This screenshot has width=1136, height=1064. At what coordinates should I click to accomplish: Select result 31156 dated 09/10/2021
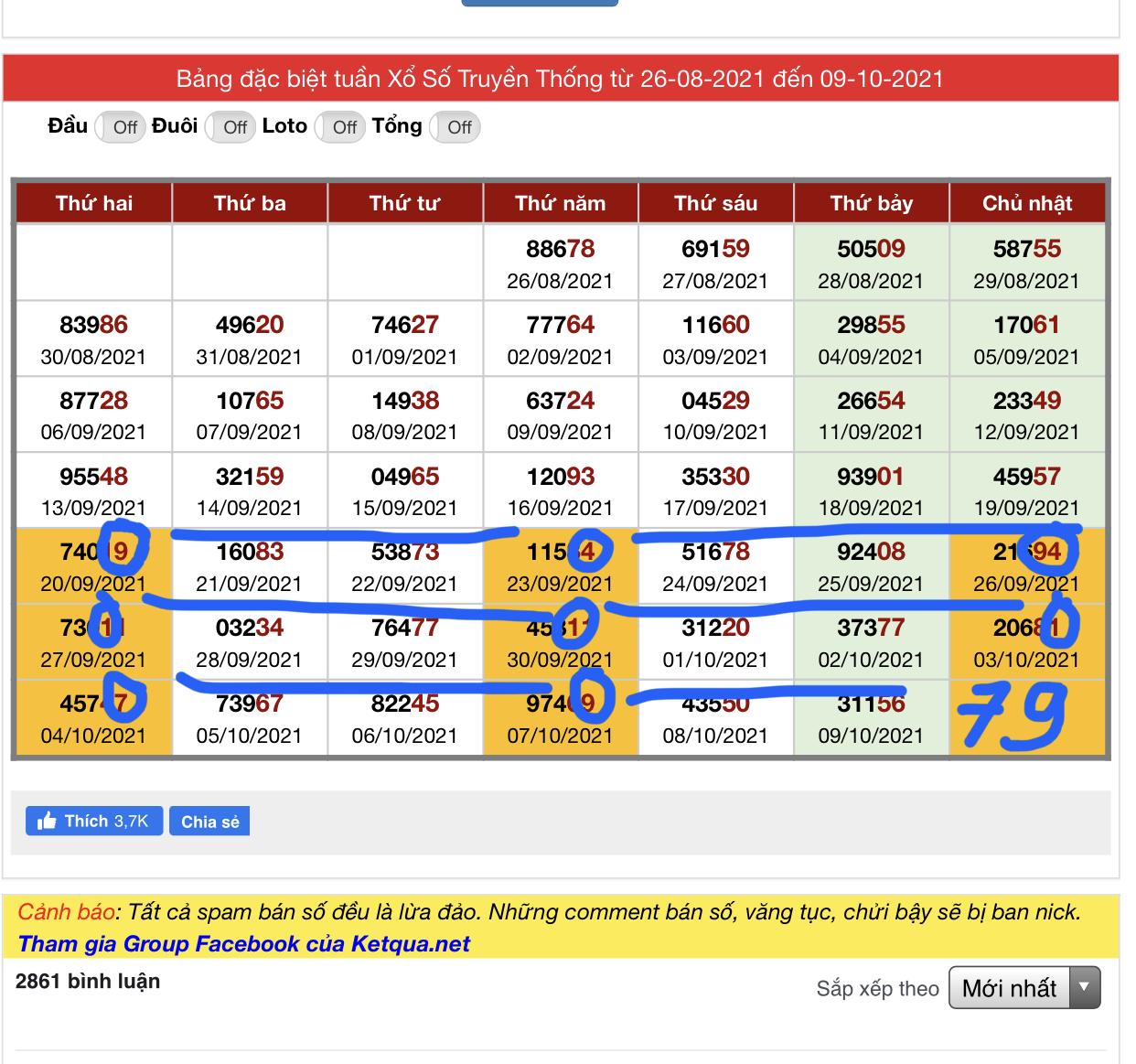[871, 717]
